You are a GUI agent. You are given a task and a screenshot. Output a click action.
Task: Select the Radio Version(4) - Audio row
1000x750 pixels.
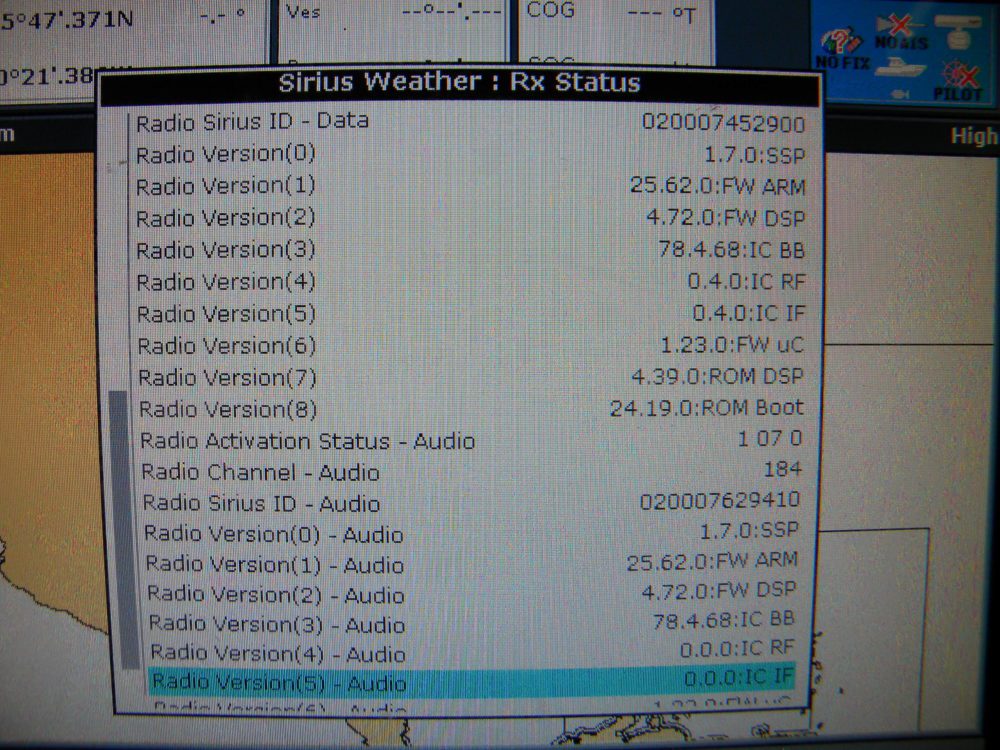(473, 651)
